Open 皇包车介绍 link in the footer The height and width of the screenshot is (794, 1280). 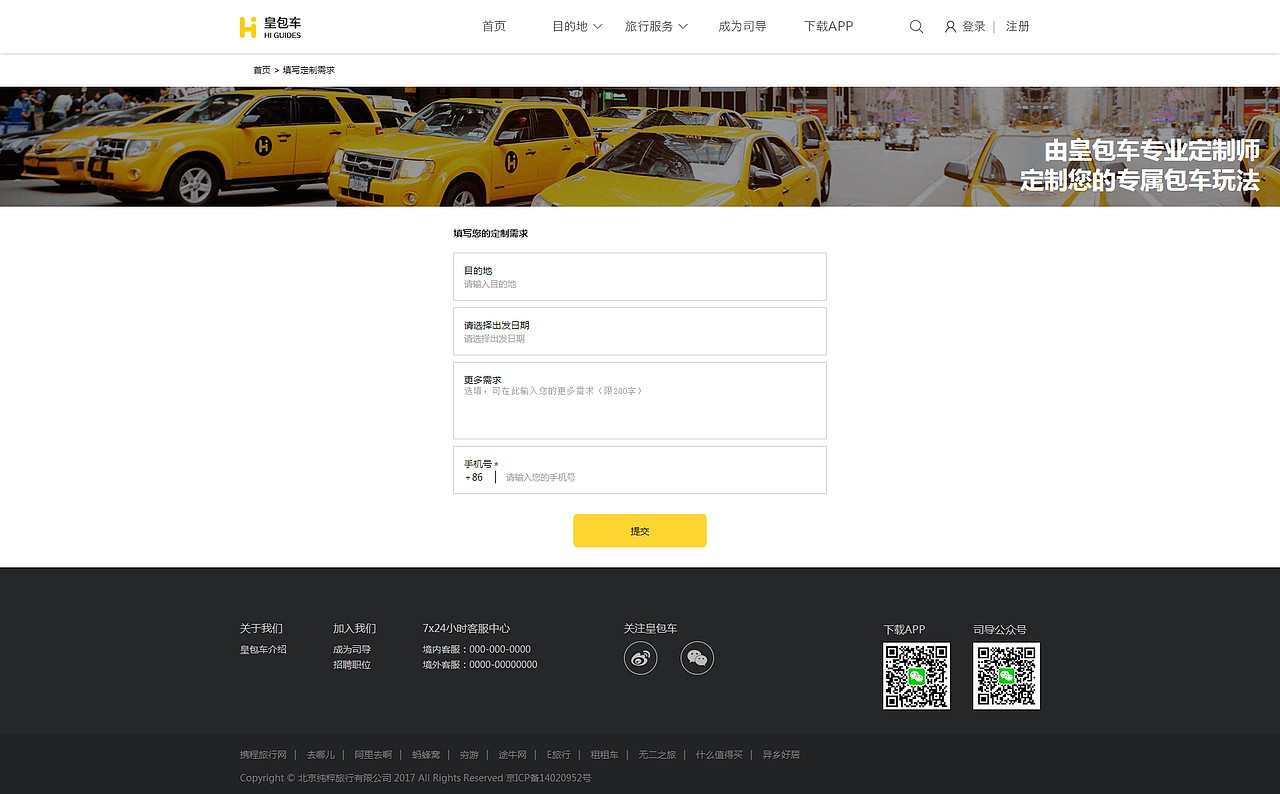tap(263, 650)
